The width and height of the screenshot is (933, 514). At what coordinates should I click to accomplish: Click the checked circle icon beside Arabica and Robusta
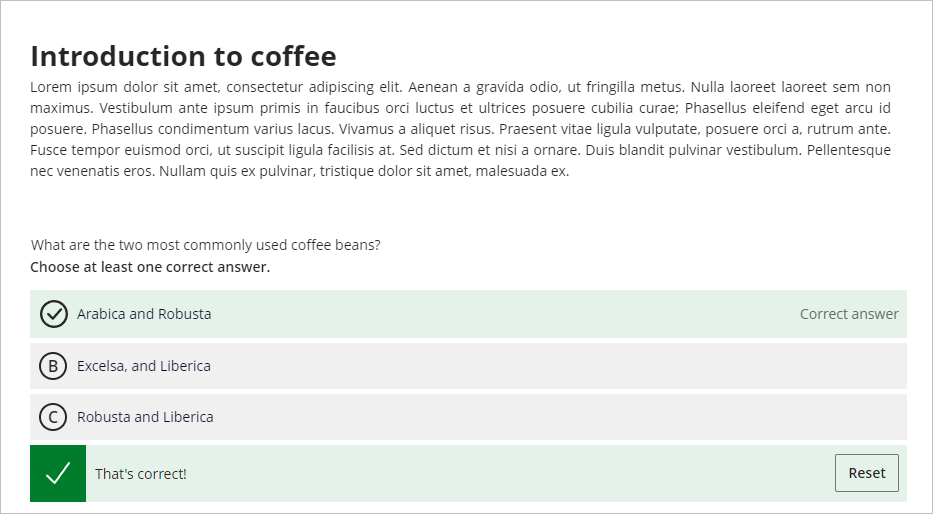coord(54,314)
